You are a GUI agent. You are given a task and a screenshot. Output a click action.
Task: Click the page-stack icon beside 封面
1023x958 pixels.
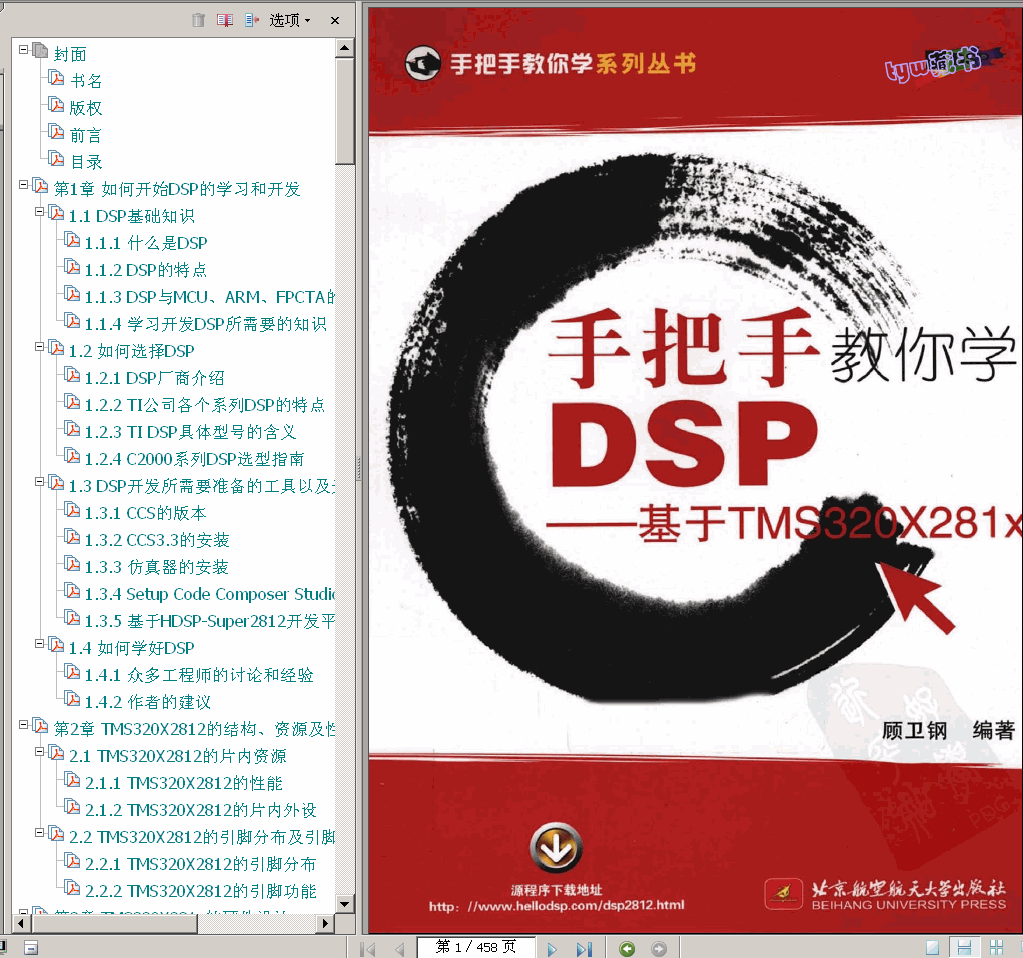[x=40, y=50]
